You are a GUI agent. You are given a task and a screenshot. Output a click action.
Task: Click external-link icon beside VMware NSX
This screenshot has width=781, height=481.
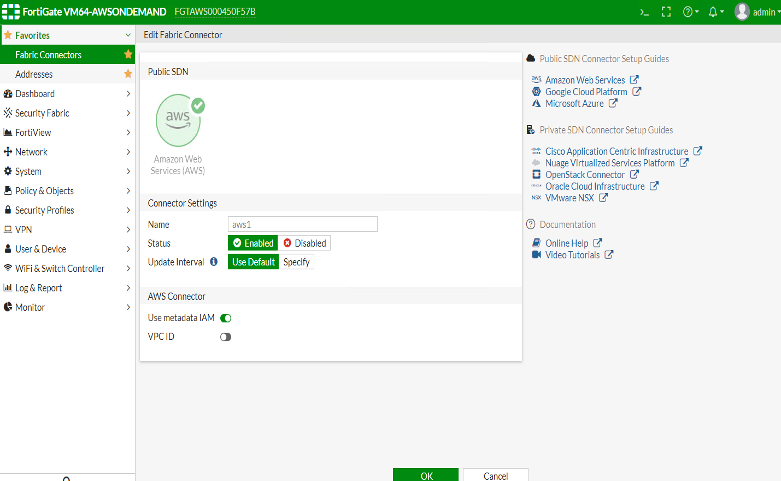(603, 197)
